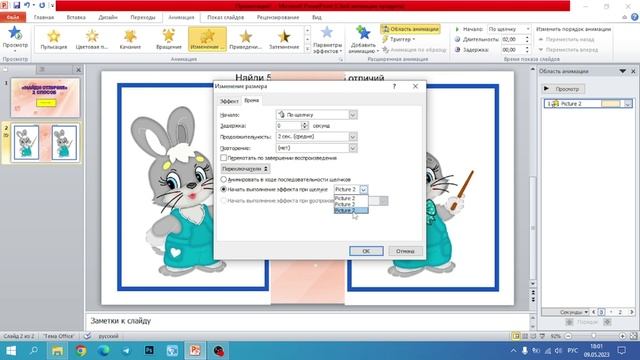This screenshot has height=360, width=640.
Task: Switch to Slide Sorter view icon
Action: tap(525, 336)
